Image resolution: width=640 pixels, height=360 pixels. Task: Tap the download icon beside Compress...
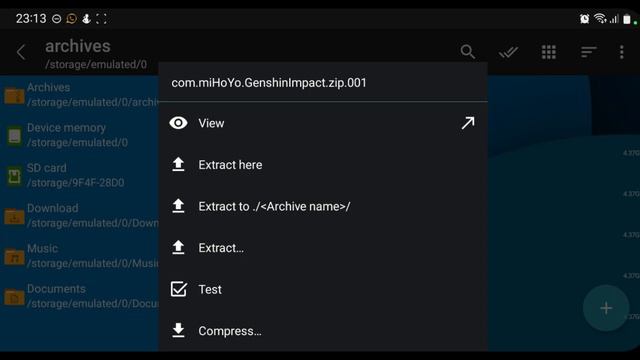pos(178,331)
